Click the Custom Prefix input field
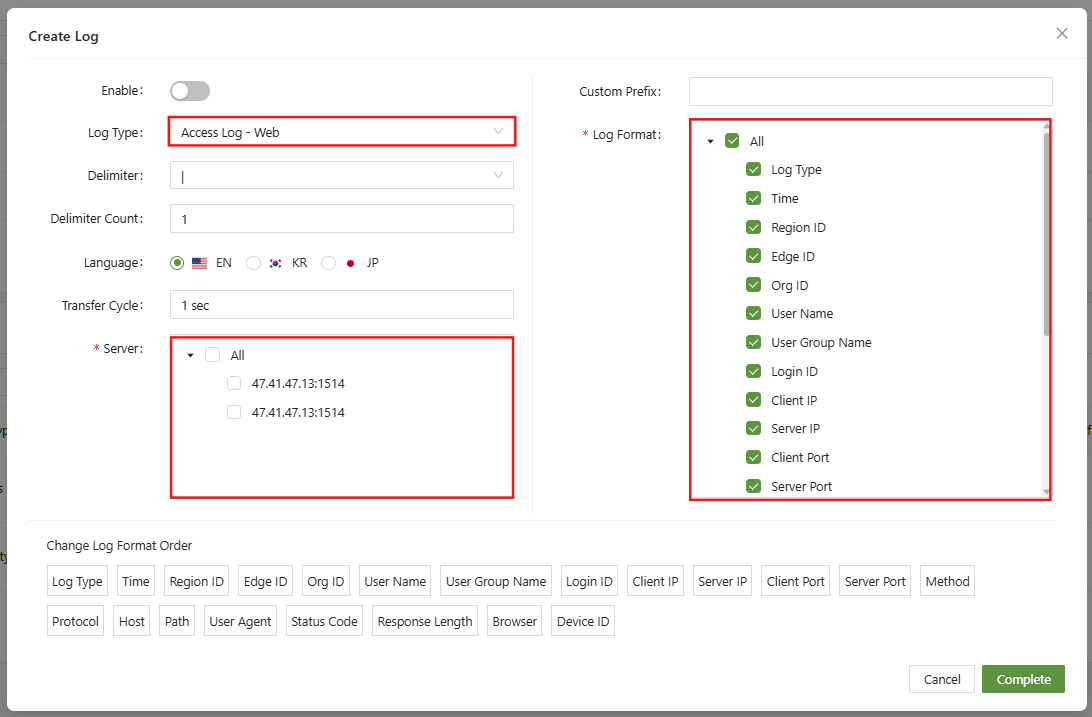Viewport: 1092px width, 717px height. 870,92
